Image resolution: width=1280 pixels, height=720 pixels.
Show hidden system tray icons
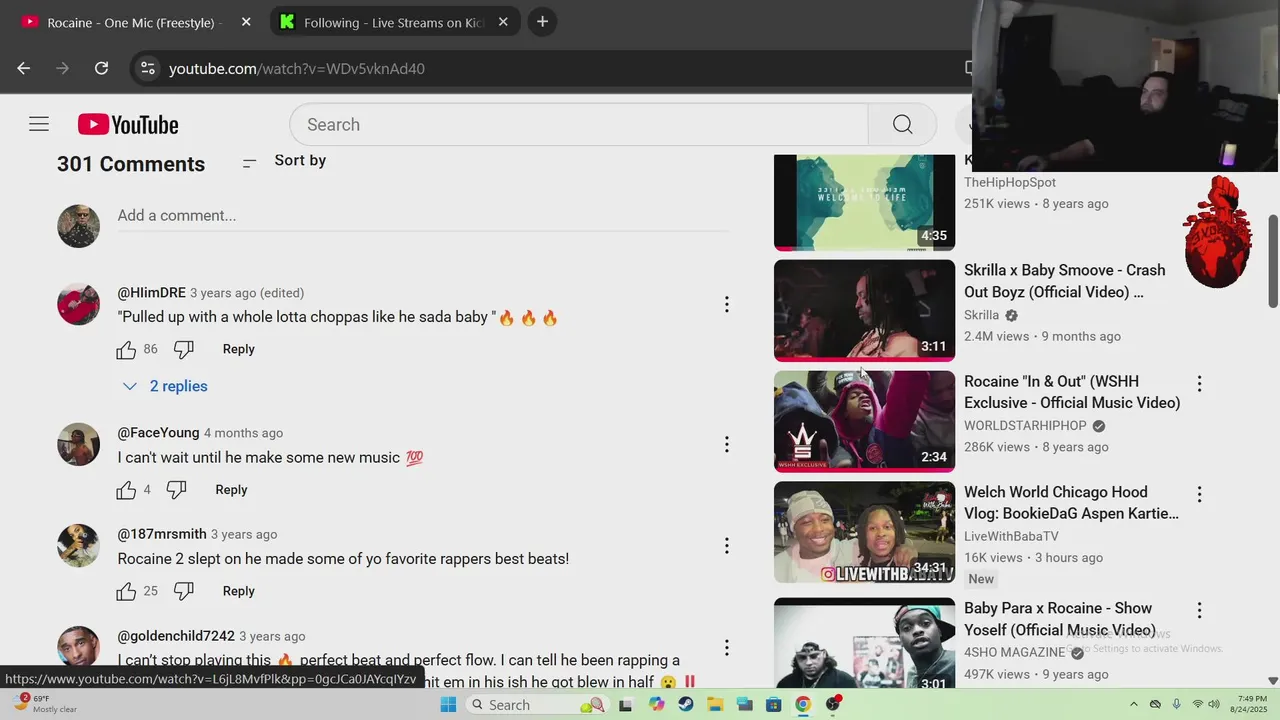pyautogui.click(x=1133, y=704)
